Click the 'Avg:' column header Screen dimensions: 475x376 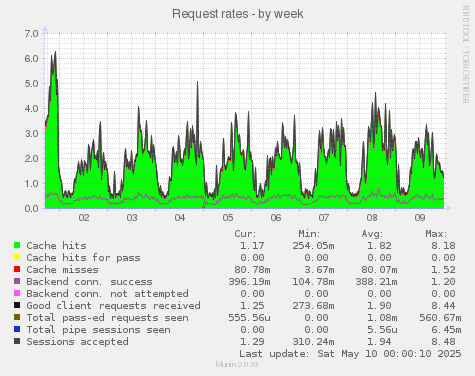click(372, 234)
